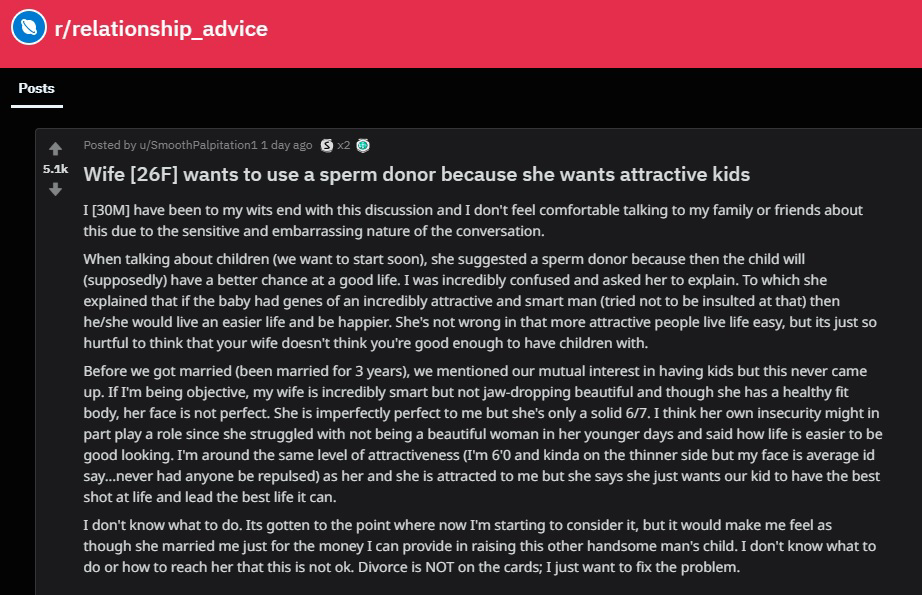Click the empty red header banner area
922x595 pixels.
[588, 34]
